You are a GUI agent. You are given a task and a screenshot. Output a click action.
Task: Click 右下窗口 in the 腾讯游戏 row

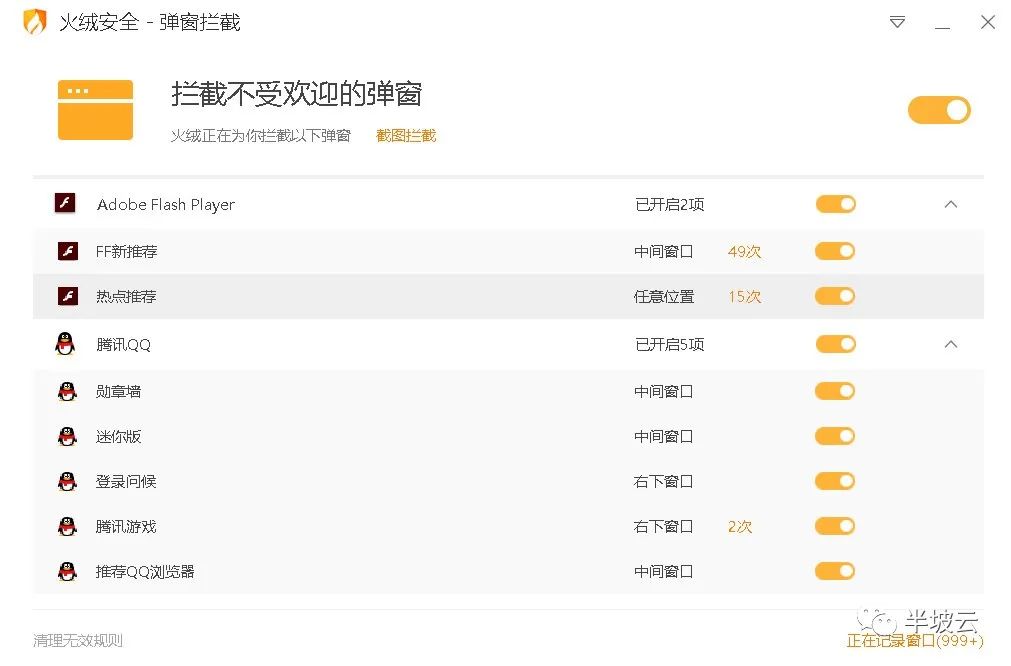[663, 527]
